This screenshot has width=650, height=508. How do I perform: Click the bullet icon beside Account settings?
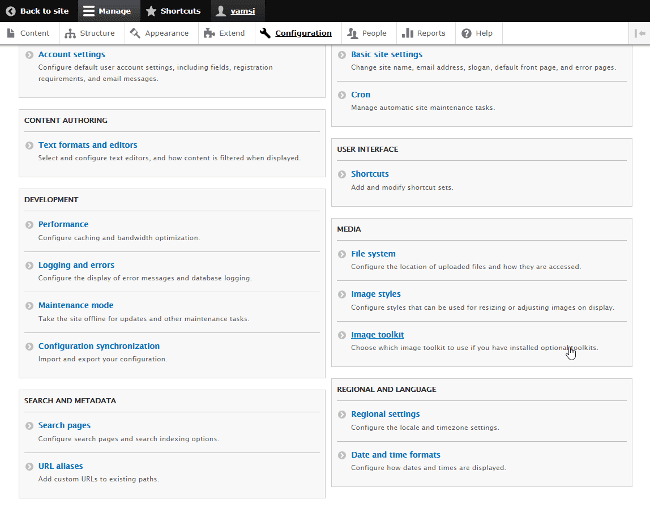tap(29, 55)
